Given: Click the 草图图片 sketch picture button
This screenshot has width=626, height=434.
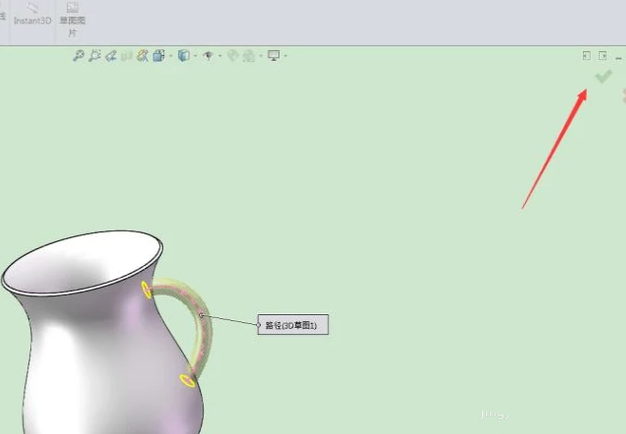Looking at the screenshot, I should [x=72, y=20].
